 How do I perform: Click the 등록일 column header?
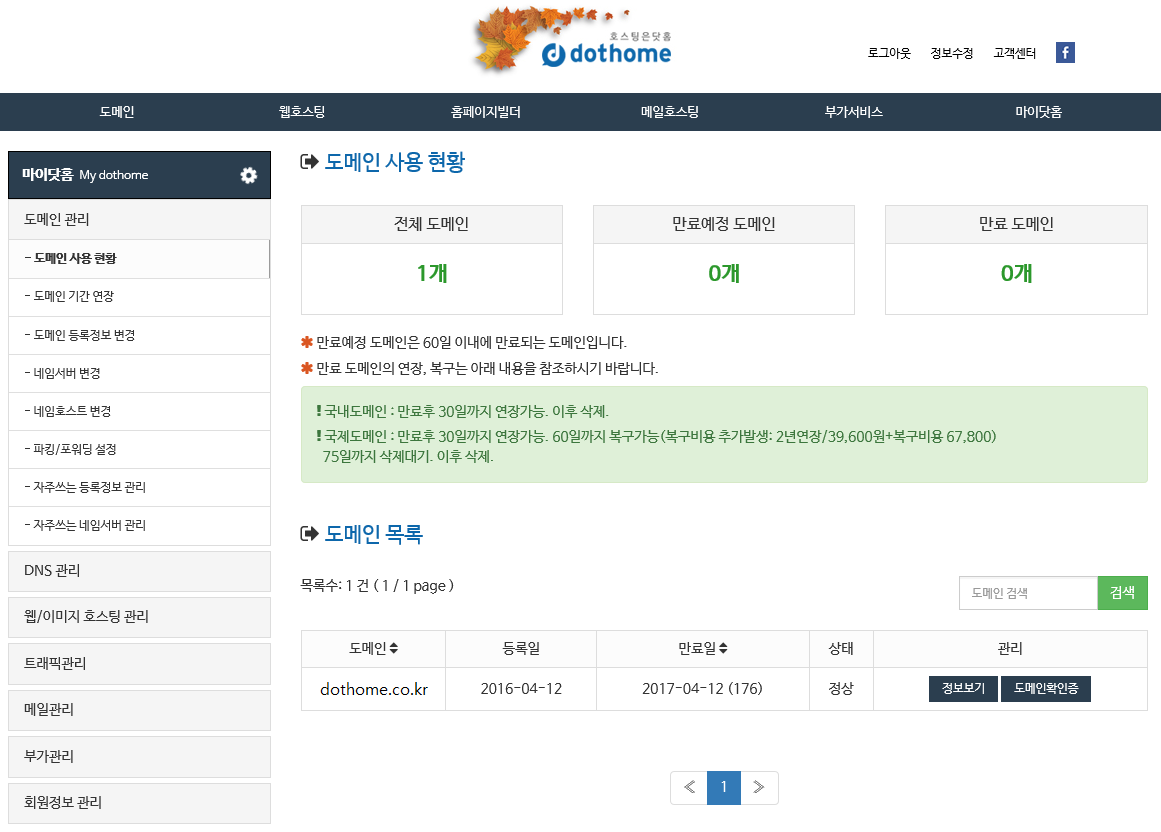click(521, 649)
